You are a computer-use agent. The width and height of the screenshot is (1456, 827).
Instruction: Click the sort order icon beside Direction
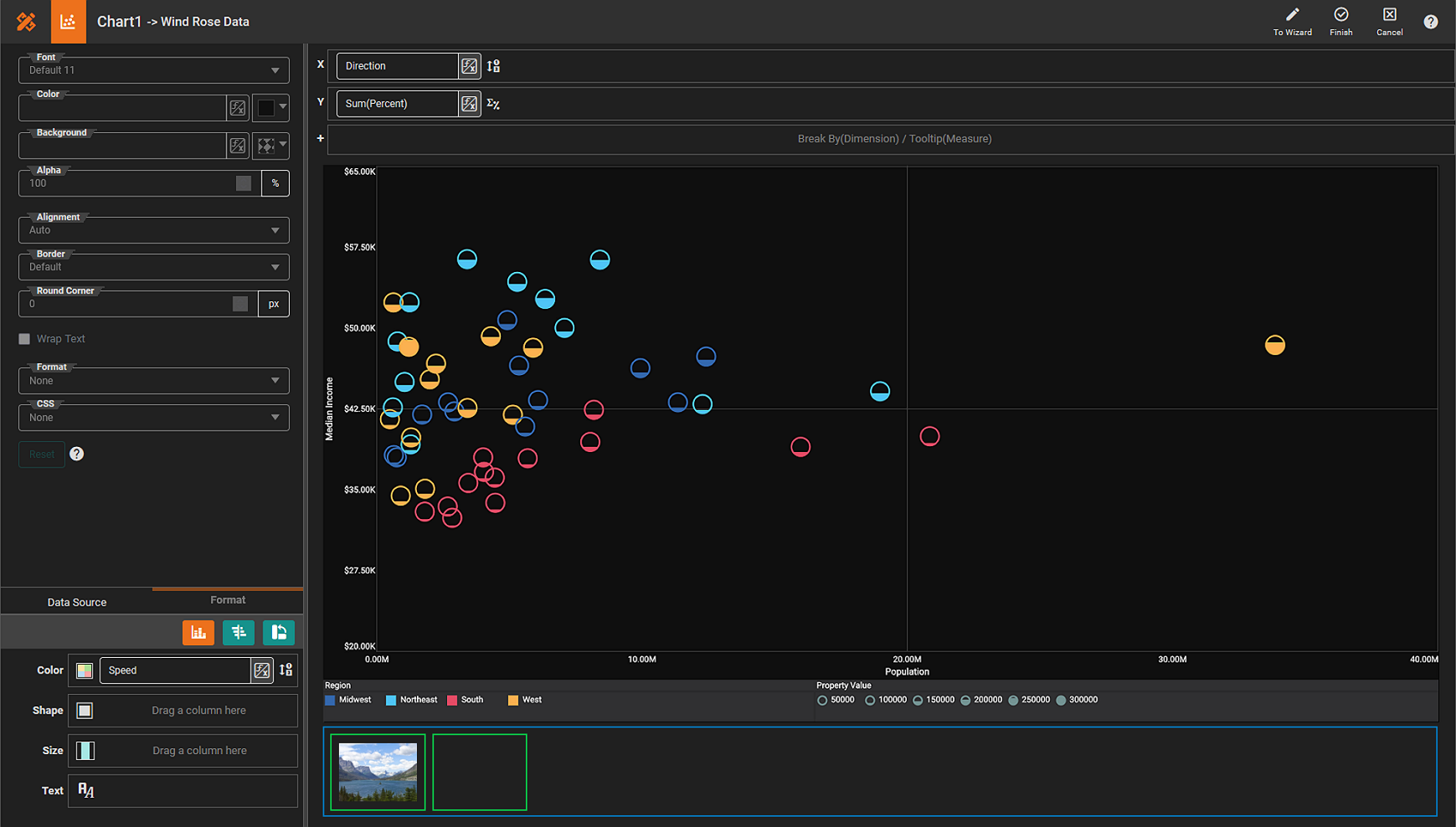[493, 66]
